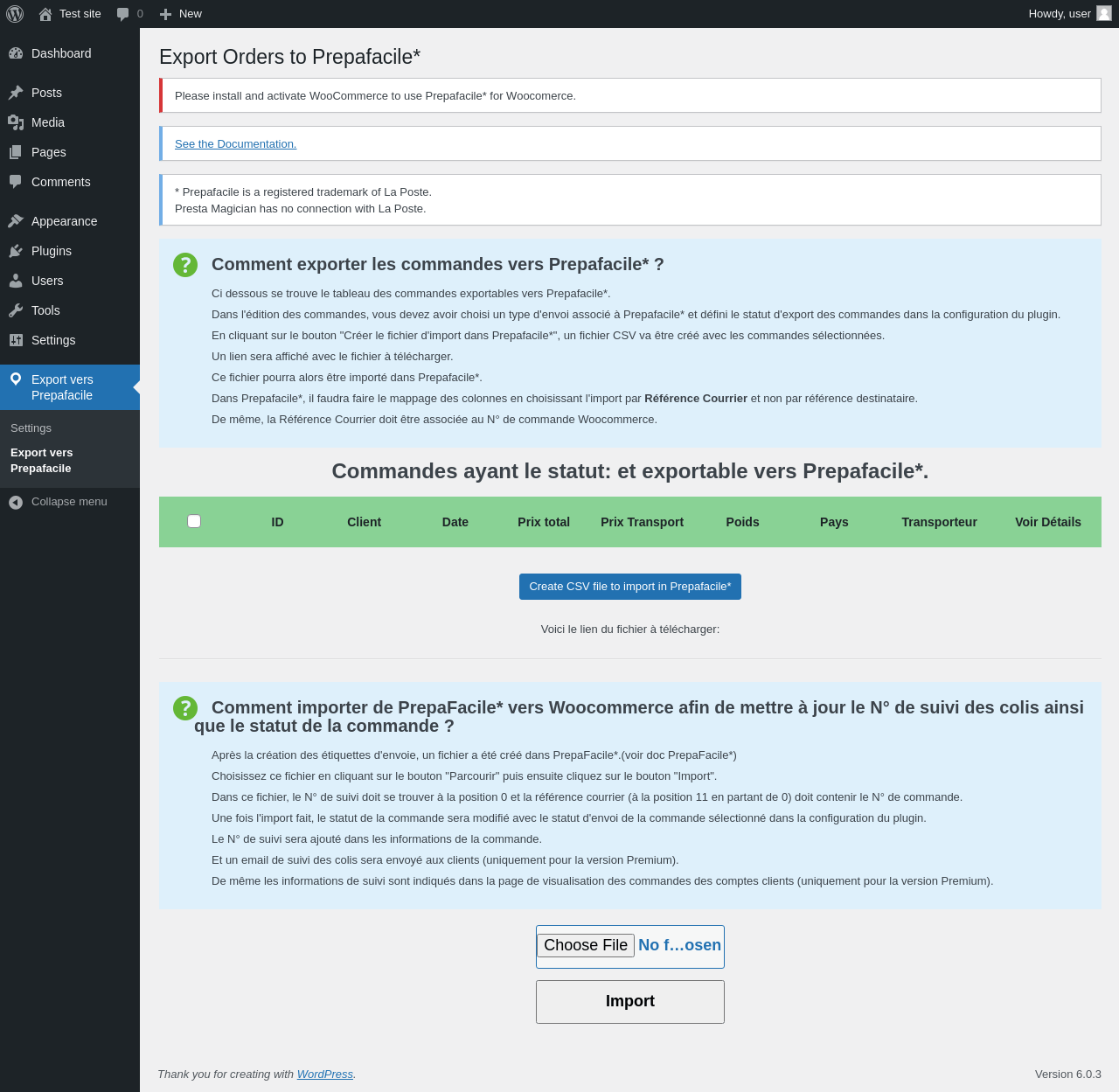
Task: Click the Voir Détails column header
Action: pyautogui.click(x=1048, y=522)
